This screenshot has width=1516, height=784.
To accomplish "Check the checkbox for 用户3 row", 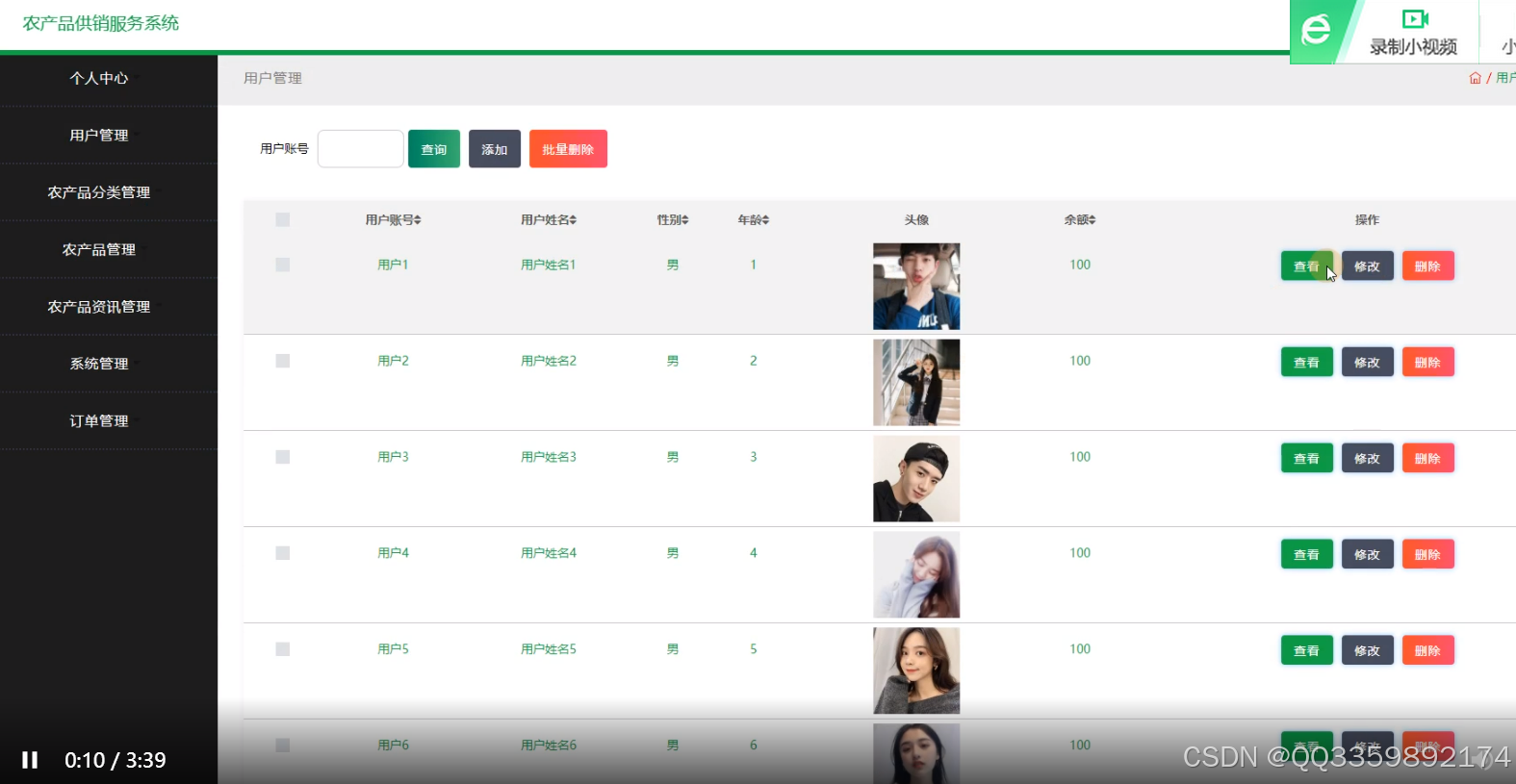I will click(x=283, y=457).
